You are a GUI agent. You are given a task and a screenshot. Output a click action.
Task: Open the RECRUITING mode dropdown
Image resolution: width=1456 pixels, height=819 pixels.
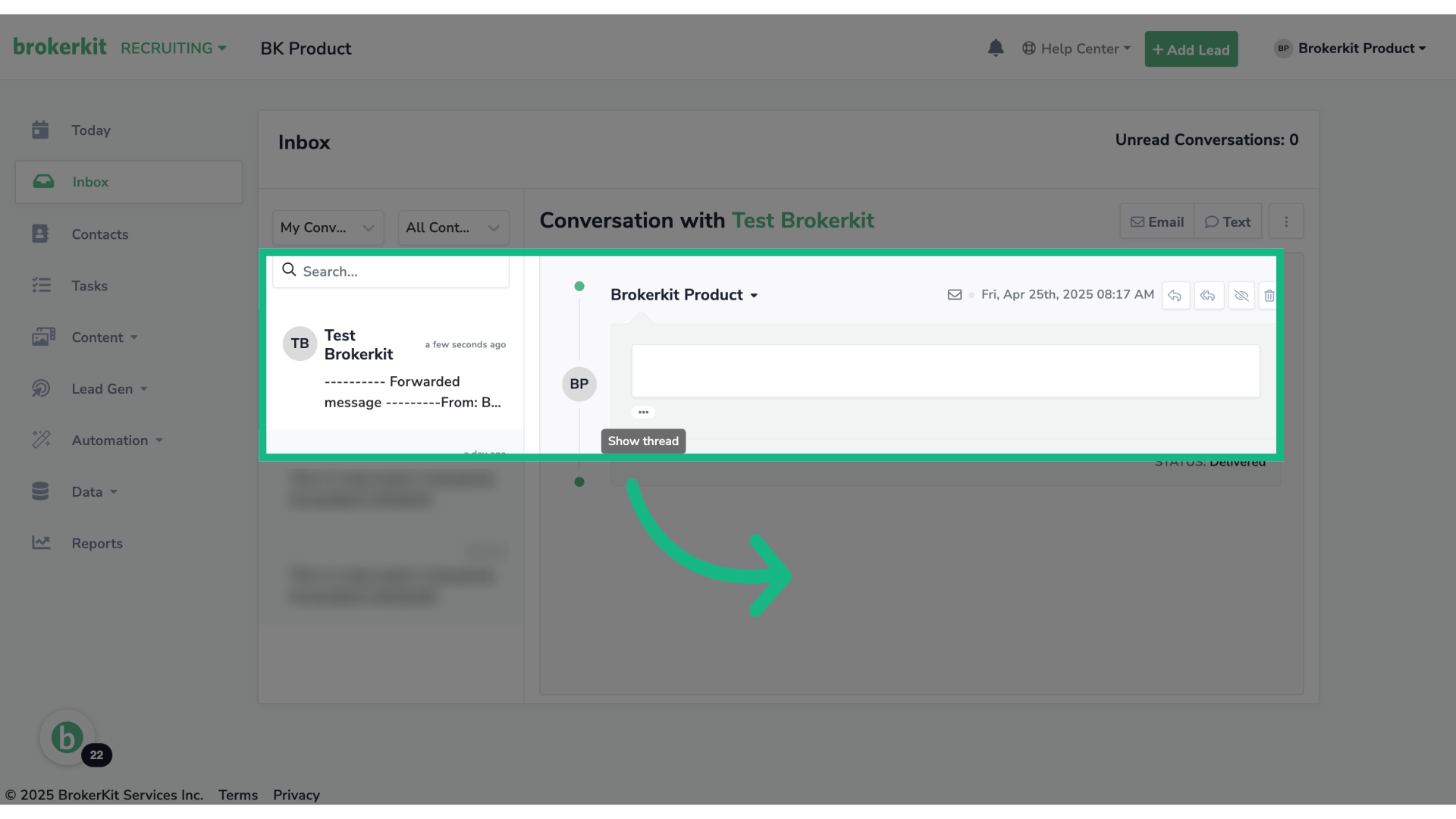[174, 49]
